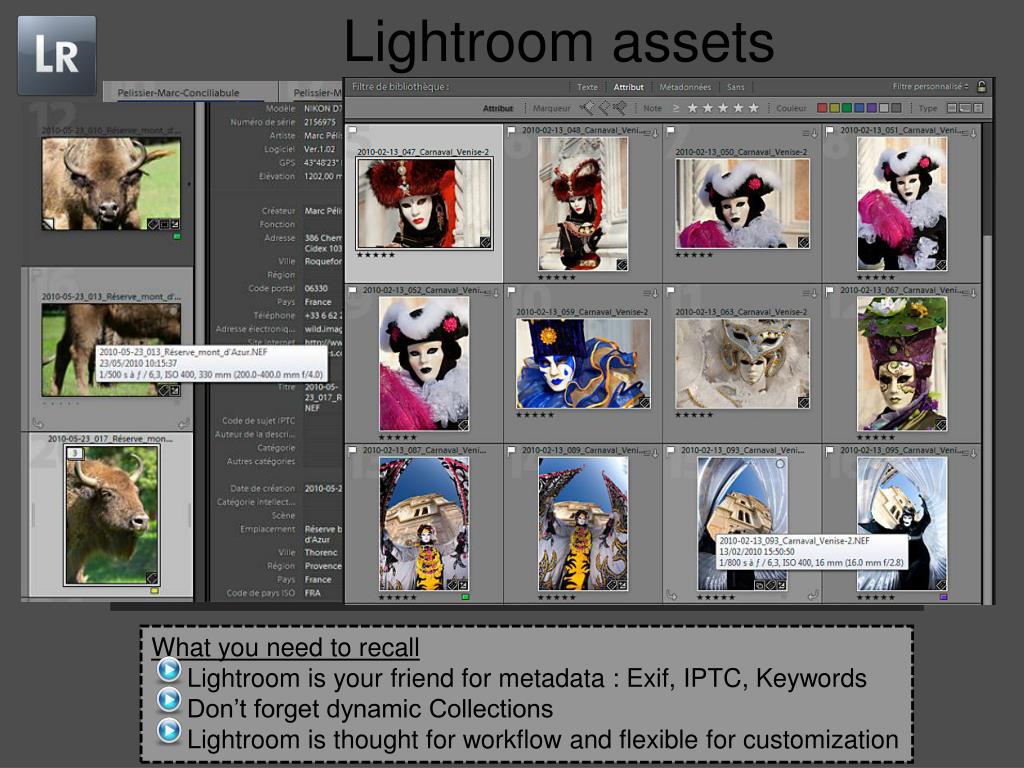Screen dimensions: 1024x768
Task: Click develop badge on 050_Carnaval_Venise-2 thumbnail
Action: 803,242
